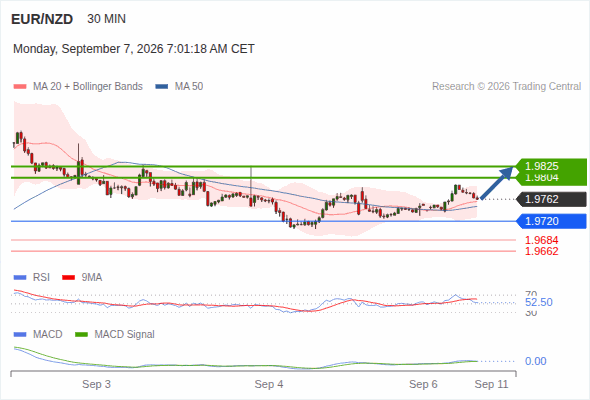Click the EUR/NZD chart title
Viewport: 590px width, 400px height.
[42, 19]
